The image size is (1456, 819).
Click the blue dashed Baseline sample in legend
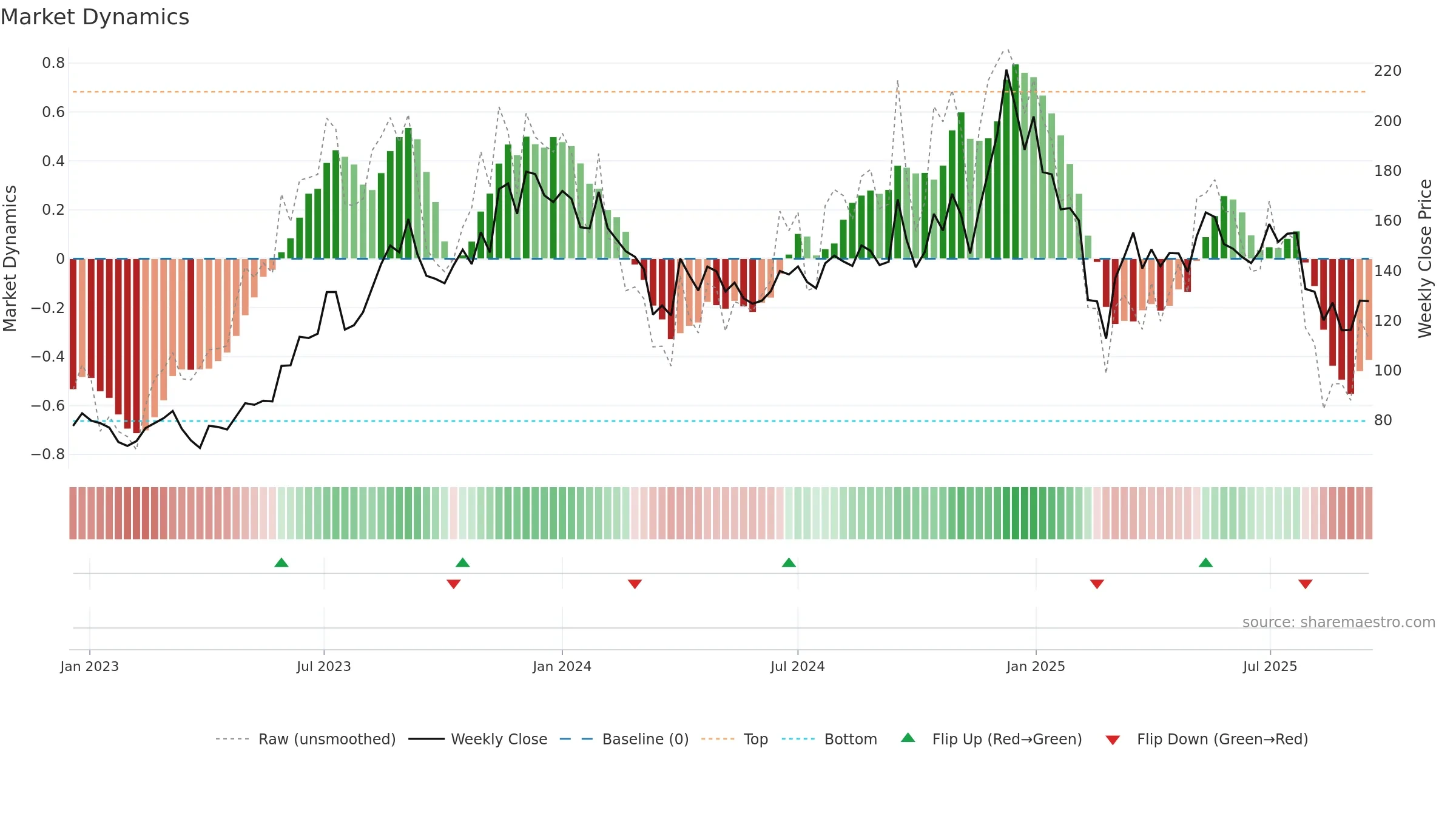576,739
